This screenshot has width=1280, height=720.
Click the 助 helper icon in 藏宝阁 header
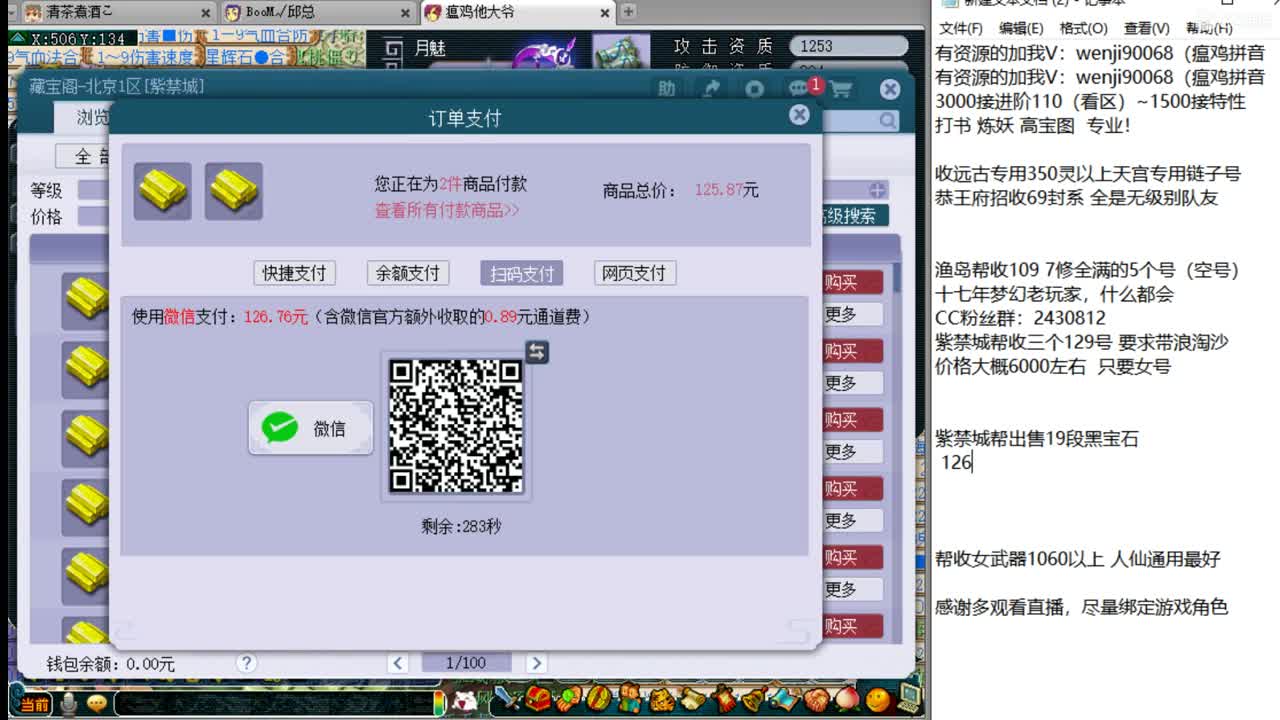(666, 89)
